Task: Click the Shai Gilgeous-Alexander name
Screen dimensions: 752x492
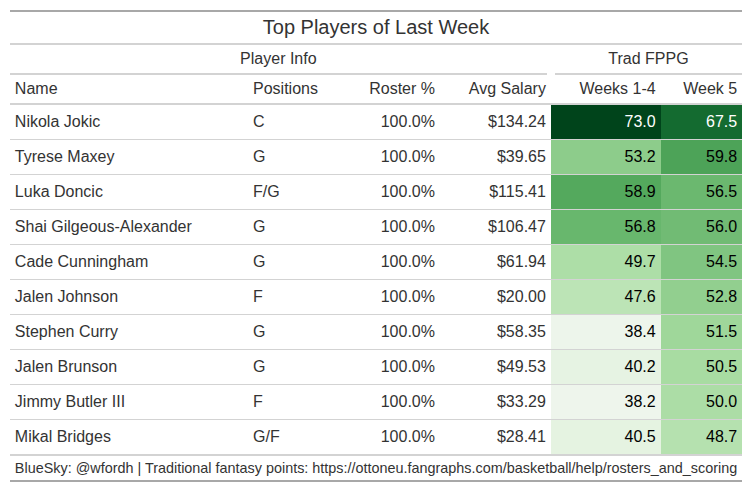Action: pos(103,227)
